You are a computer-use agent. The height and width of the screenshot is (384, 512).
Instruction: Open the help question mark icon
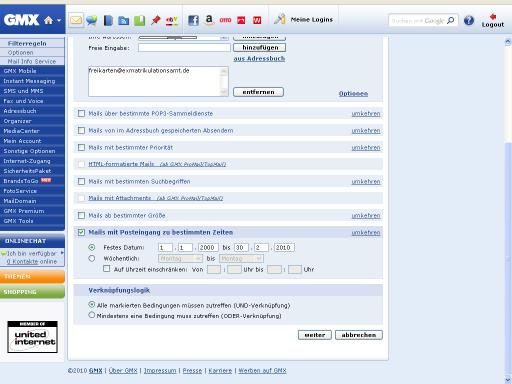(x=469, y=20)
